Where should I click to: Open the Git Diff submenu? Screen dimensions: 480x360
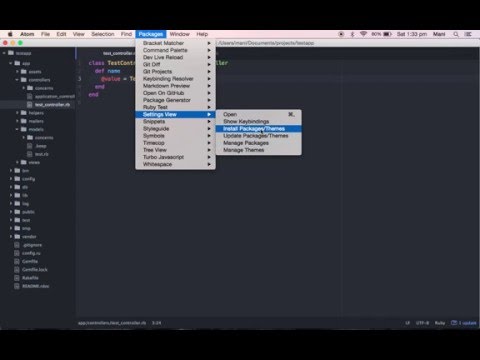pos(175,64)
